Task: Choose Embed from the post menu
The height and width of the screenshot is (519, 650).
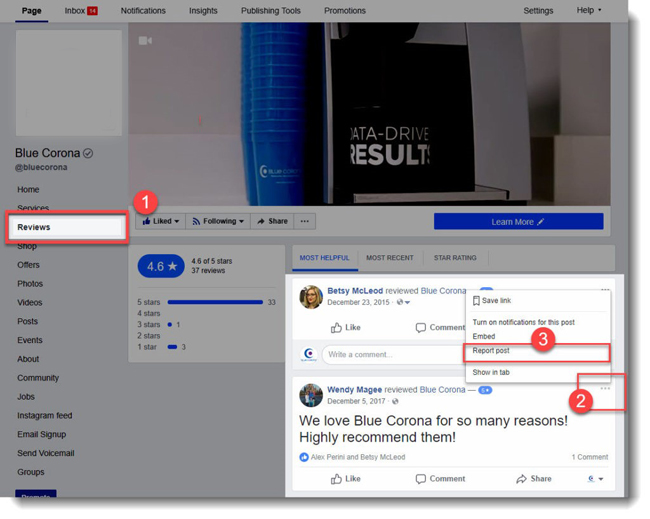Action: click(484, 337)
